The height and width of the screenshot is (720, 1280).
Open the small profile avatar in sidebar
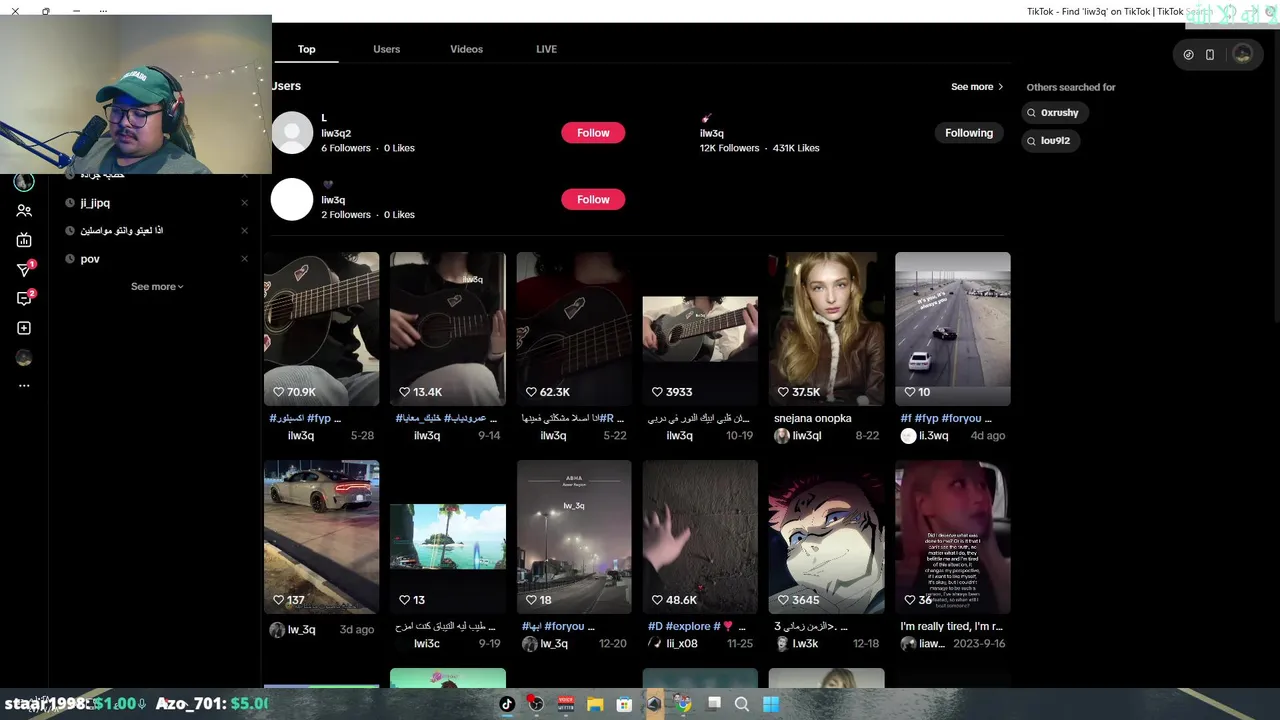(x=24, y=358)
